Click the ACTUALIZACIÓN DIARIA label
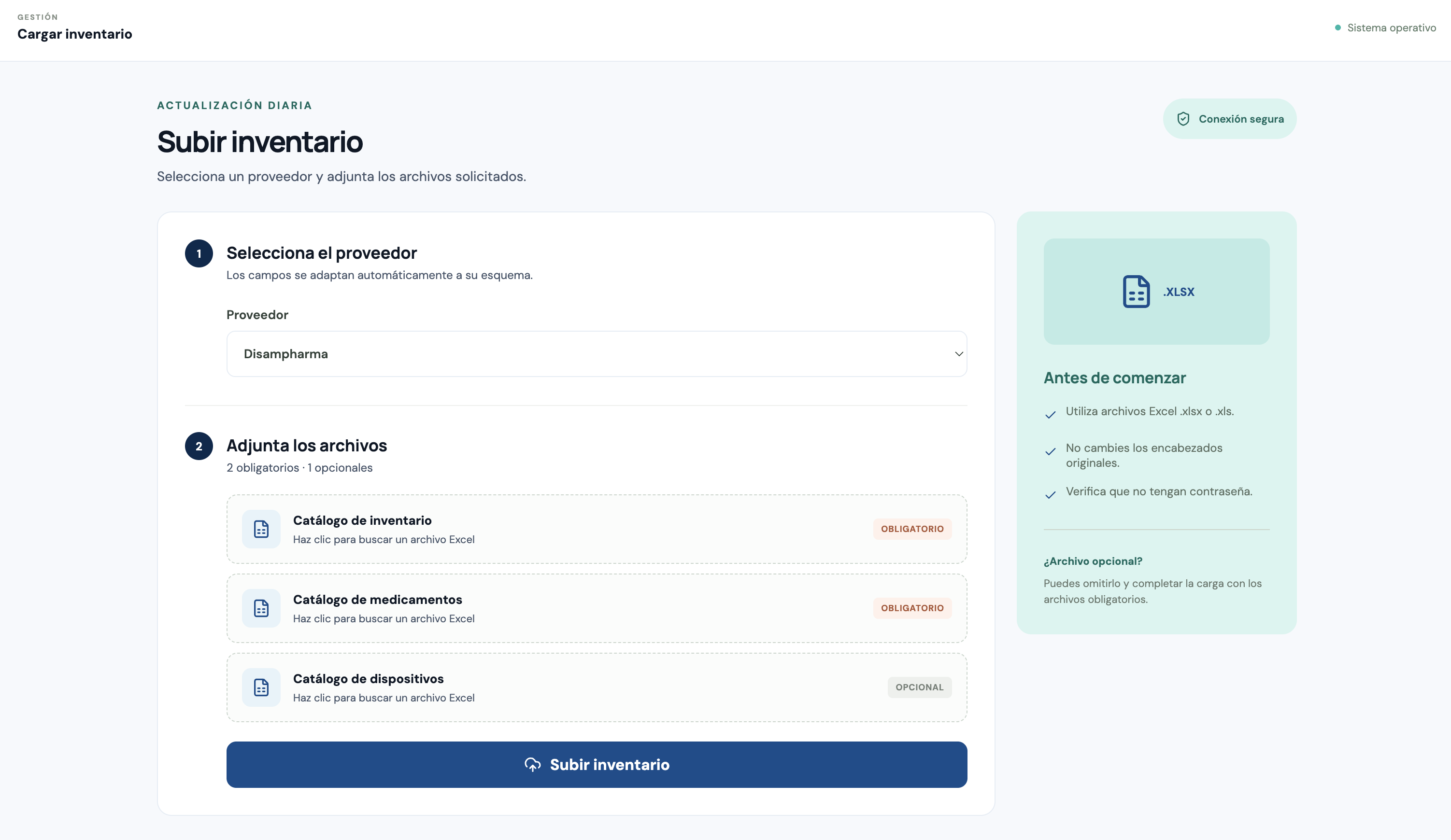 tap(234, 105)
